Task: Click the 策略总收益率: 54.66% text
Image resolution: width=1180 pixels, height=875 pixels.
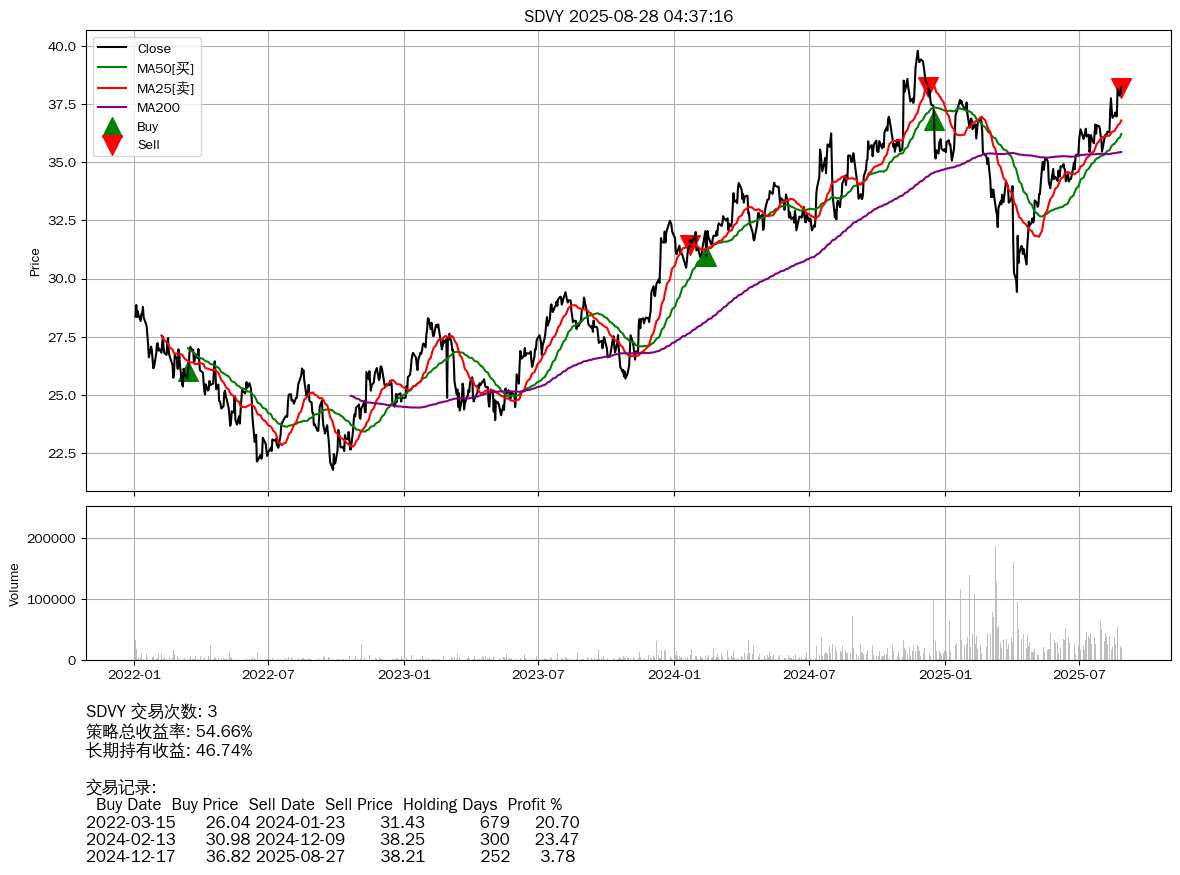Action: click(x=169, y=731)
